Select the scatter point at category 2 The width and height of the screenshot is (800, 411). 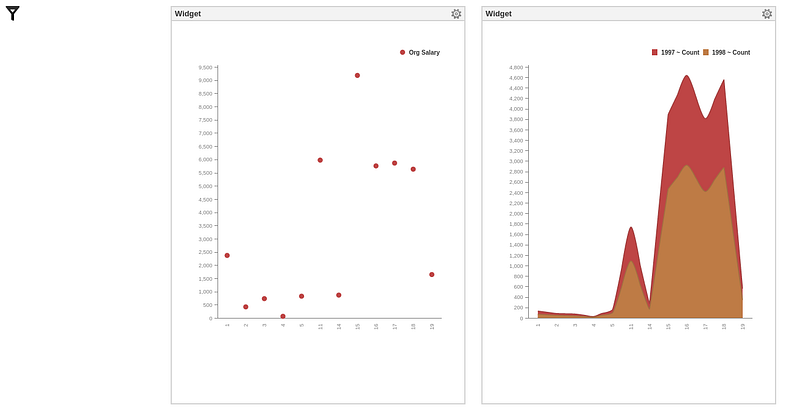tap(246, 307)
